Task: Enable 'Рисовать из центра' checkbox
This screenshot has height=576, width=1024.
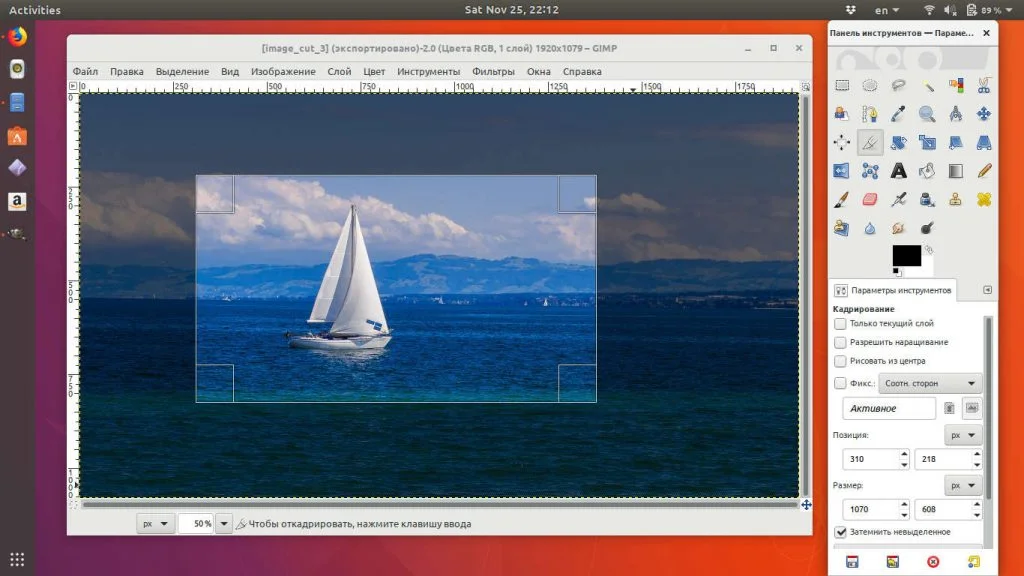Action: point(840,361)
